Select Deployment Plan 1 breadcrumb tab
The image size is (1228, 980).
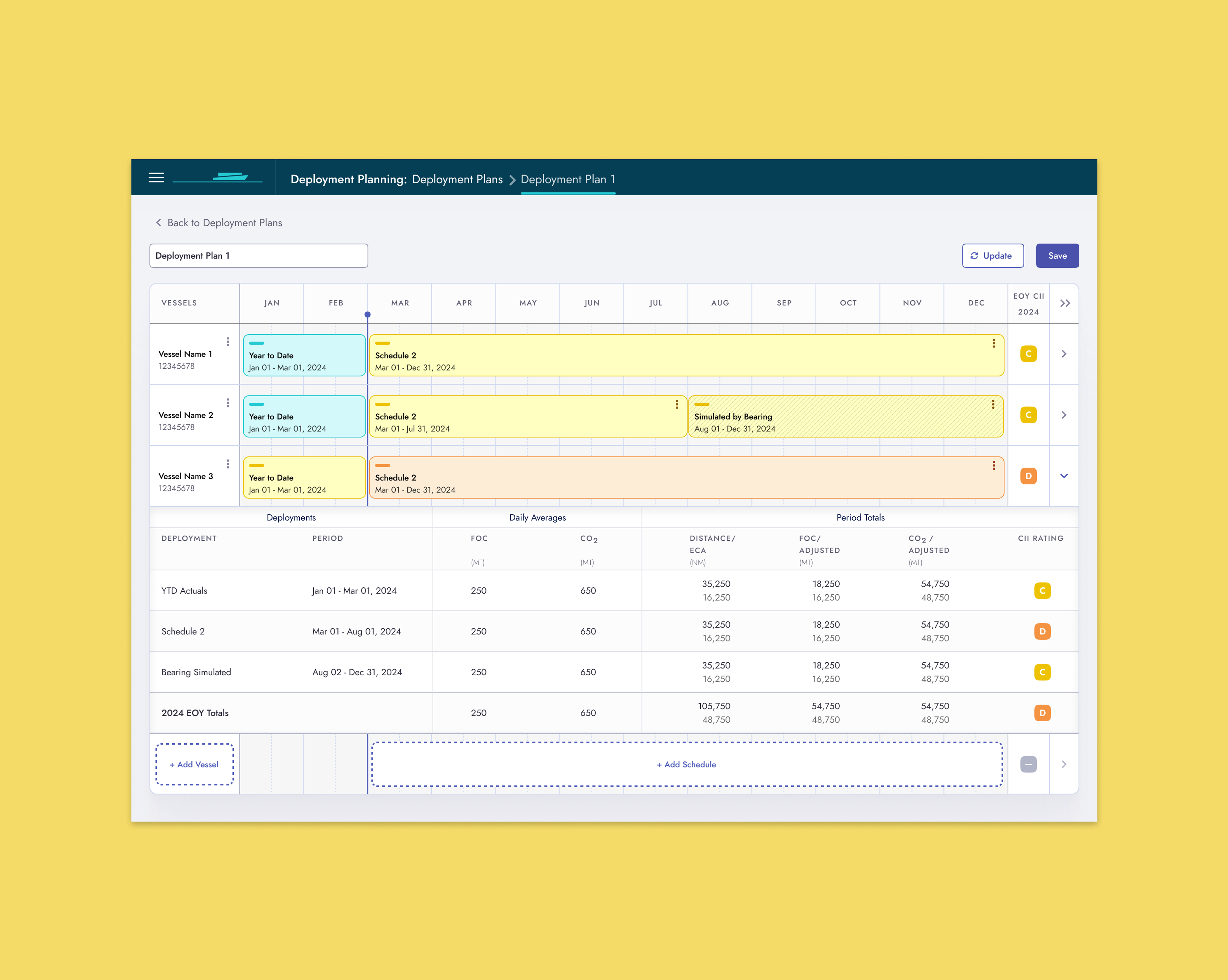click(567, 179)
